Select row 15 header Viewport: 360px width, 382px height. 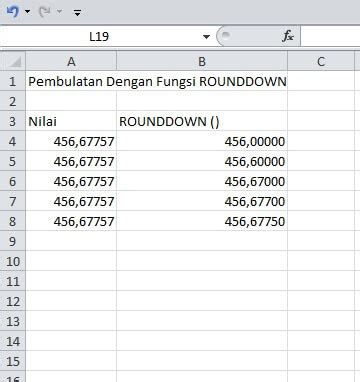click(13, 361)
